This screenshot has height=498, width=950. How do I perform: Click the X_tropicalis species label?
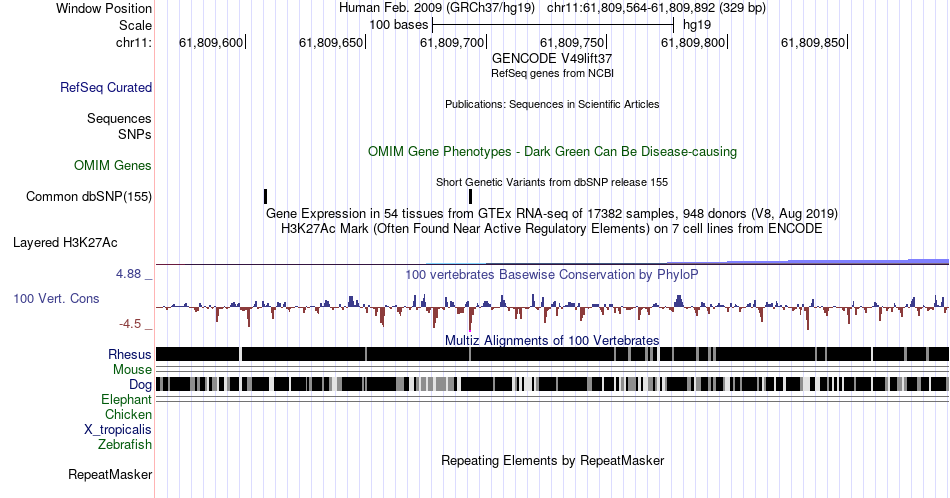[x=118, y=430]
